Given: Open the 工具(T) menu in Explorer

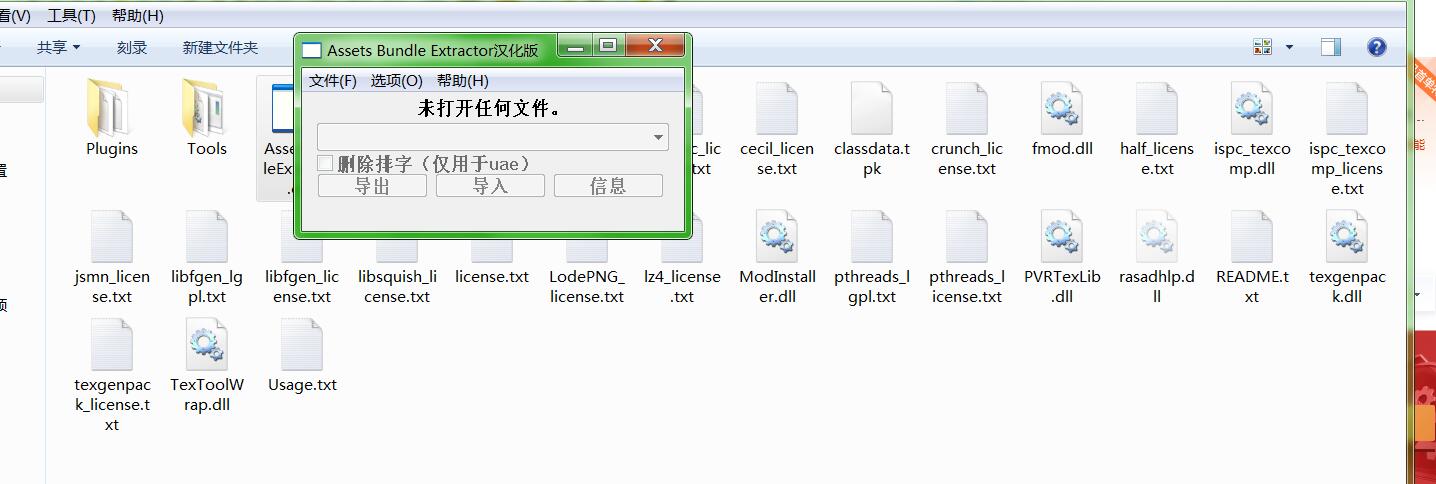Looking at the screenshot, I should (71, 16).
